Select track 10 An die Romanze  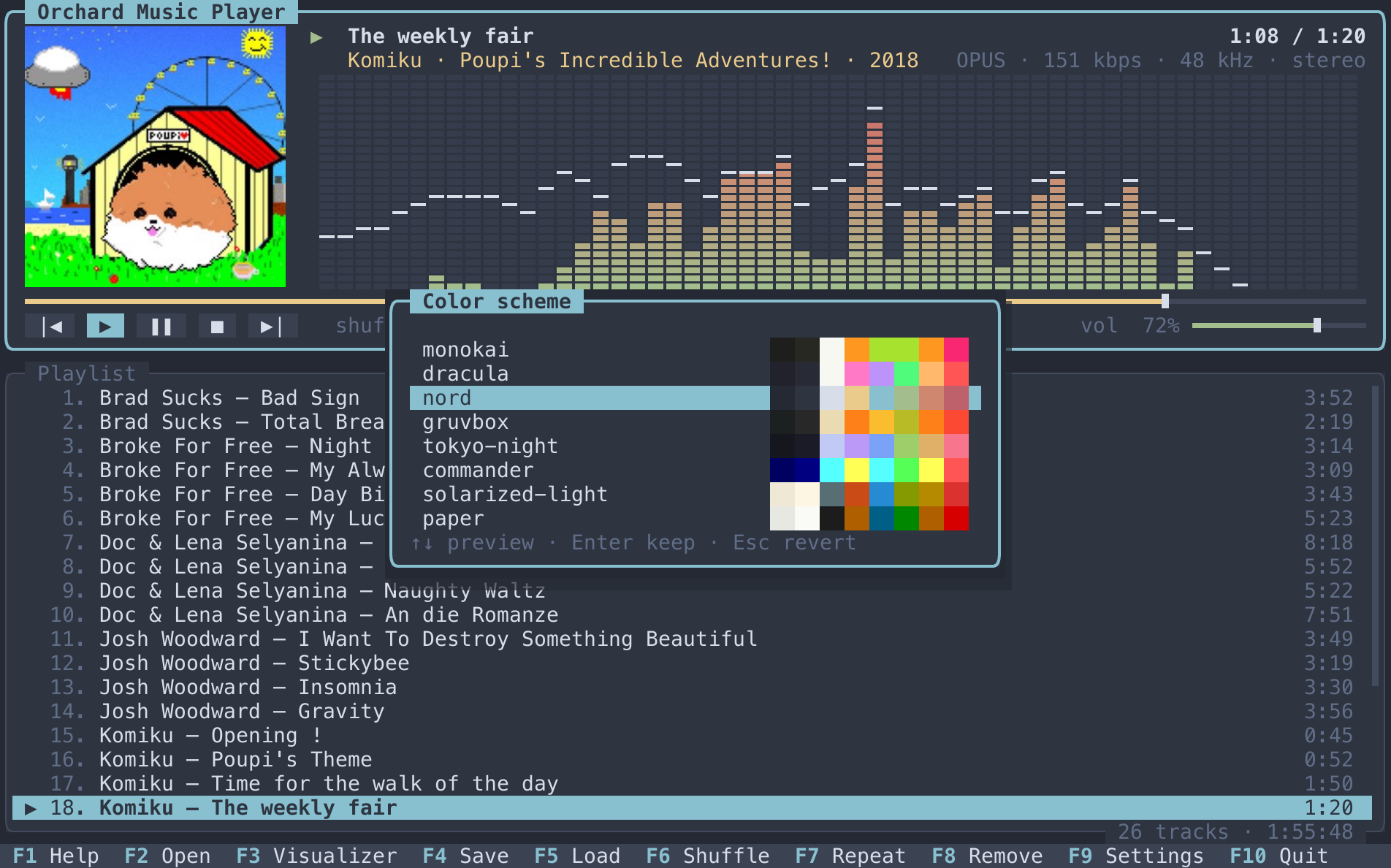692,614
